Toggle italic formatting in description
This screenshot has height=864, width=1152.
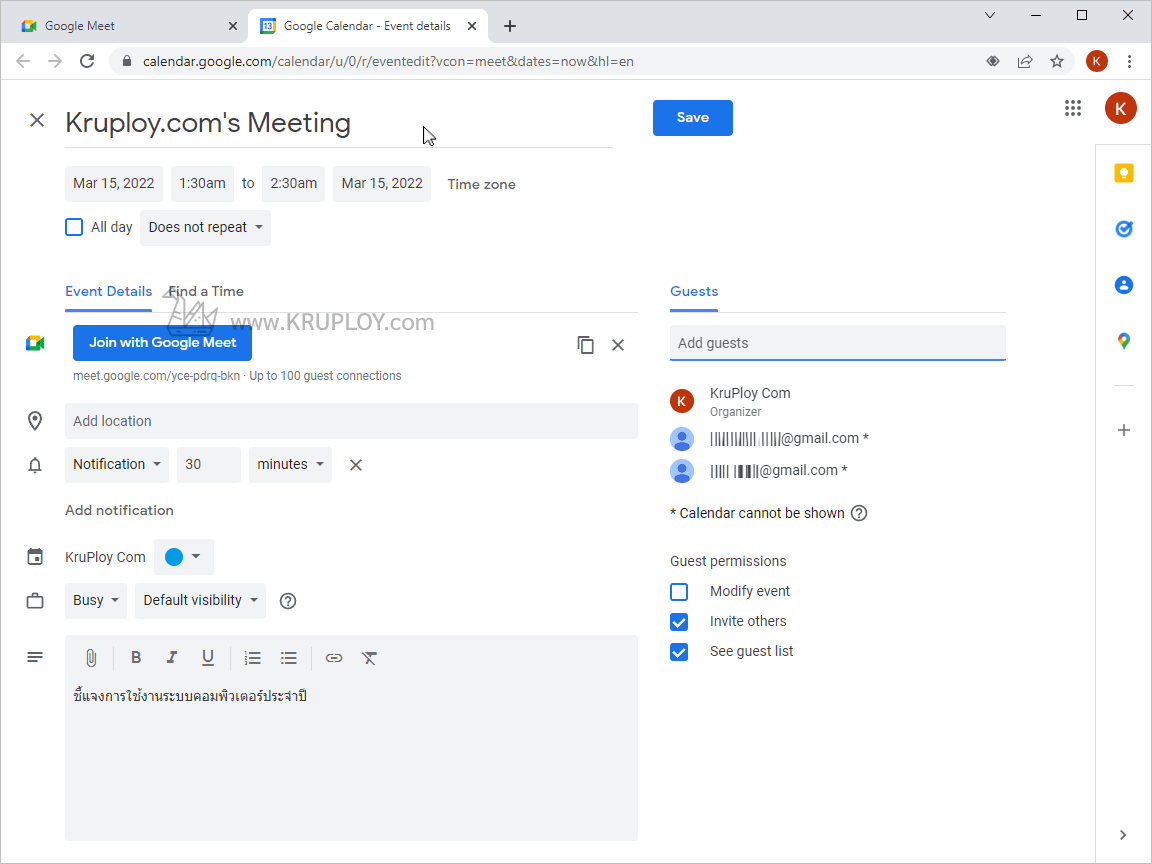[171, 658]
